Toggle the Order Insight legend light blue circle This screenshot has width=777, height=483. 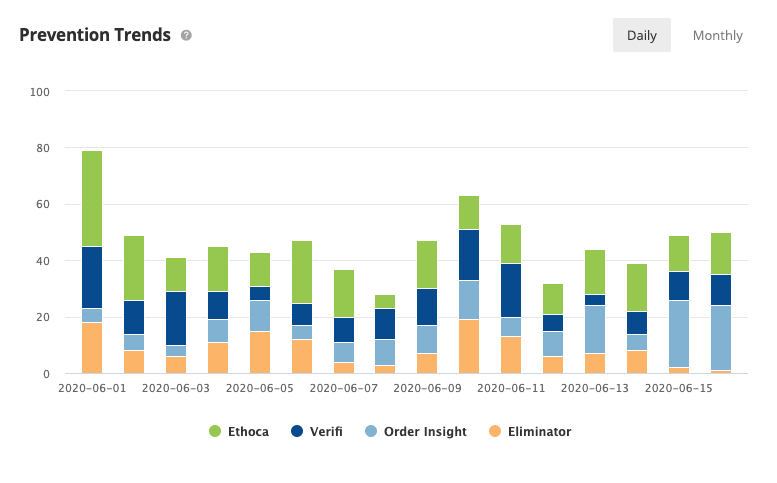point(371,431)
